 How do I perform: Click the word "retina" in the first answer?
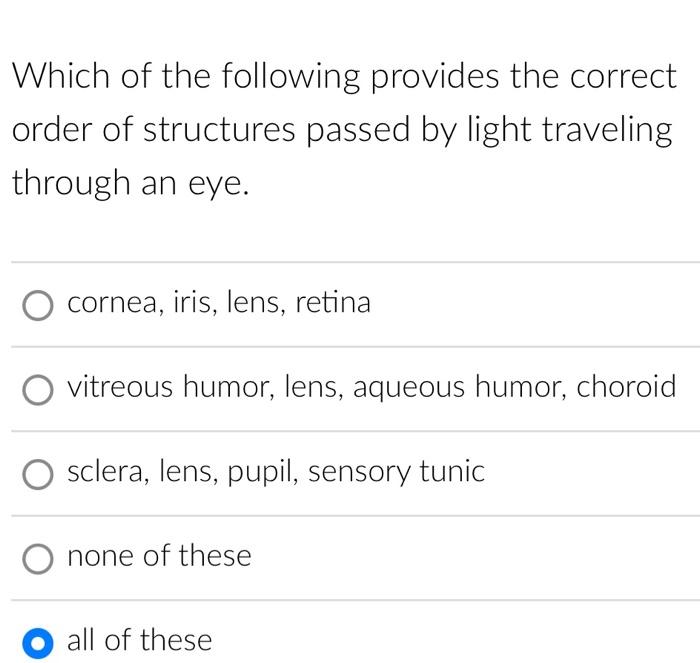point(333,302)
